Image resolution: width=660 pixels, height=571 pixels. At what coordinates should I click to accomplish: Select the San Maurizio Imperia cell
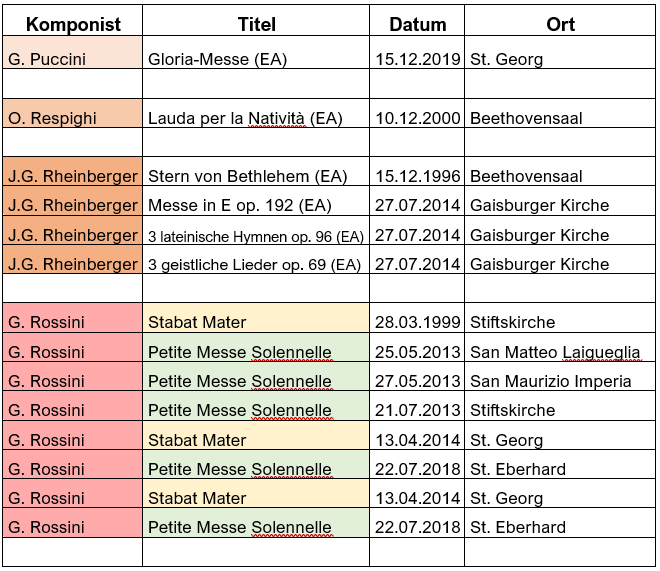coord(560,377)
